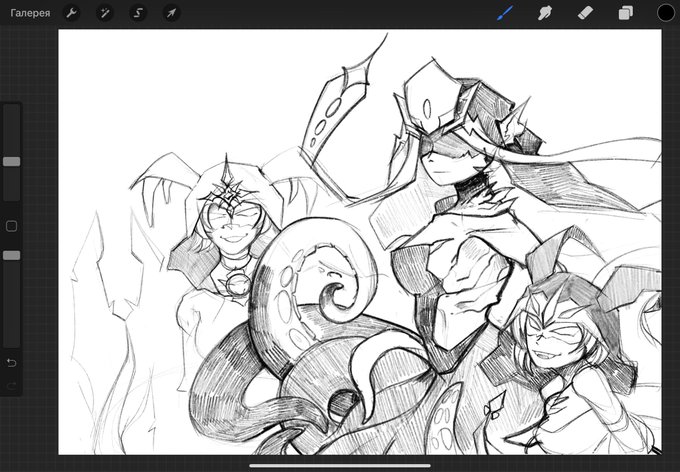Open the black color picker swatch
This screenshot has height=472, width=680.
[666, 13]
